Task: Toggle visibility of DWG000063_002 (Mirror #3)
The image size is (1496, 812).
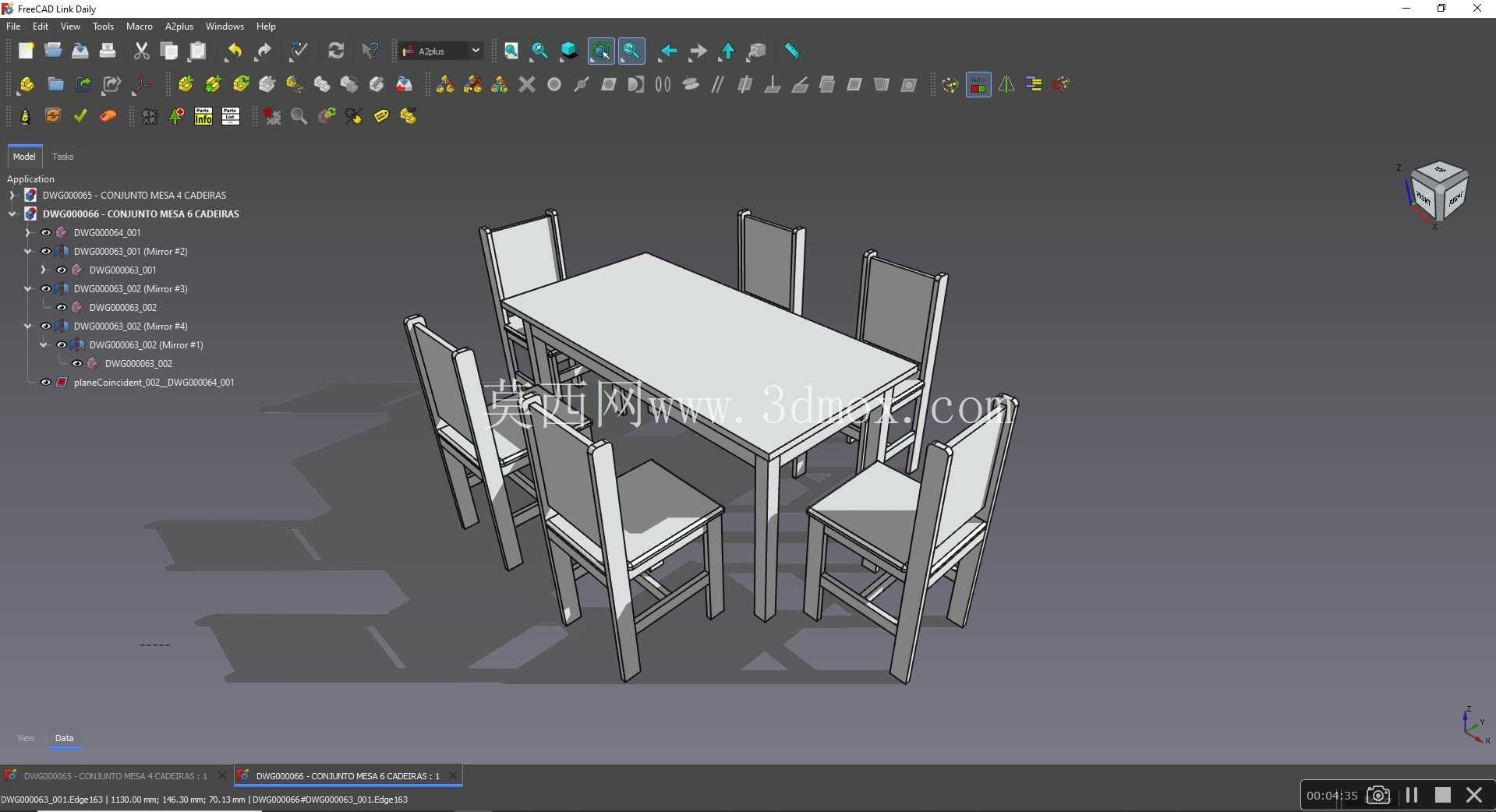Action: click(46, 288)
